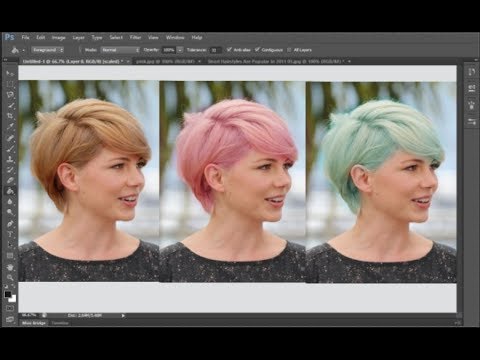Click the Photoshop Ps logo

pos(10,37)
